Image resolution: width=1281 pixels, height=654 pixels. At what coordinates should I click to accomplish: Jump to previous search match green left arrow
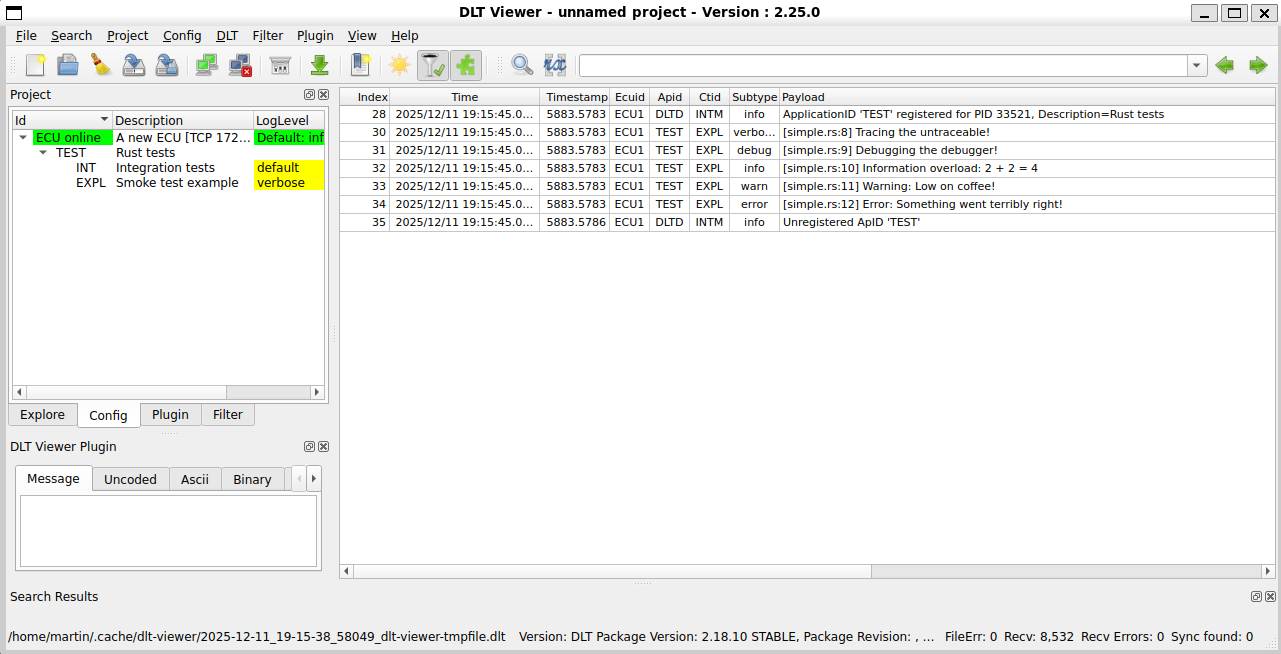(1225, 66)
